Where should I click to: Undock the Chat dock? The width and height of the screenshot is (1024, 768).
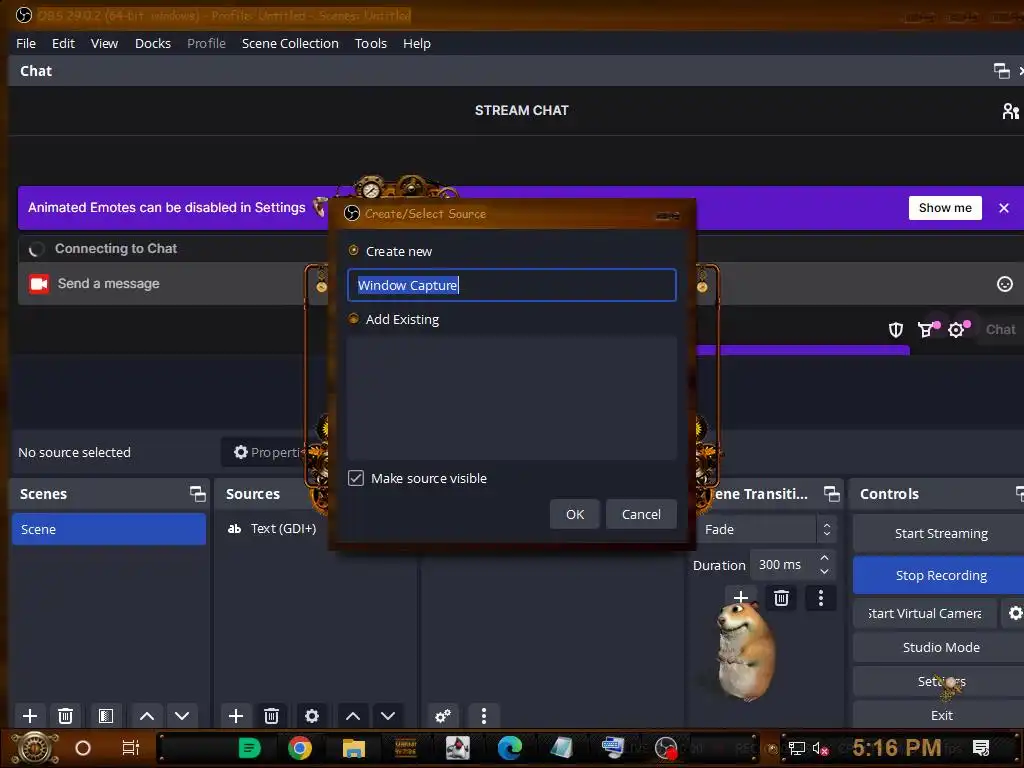tap(1001, 71)
